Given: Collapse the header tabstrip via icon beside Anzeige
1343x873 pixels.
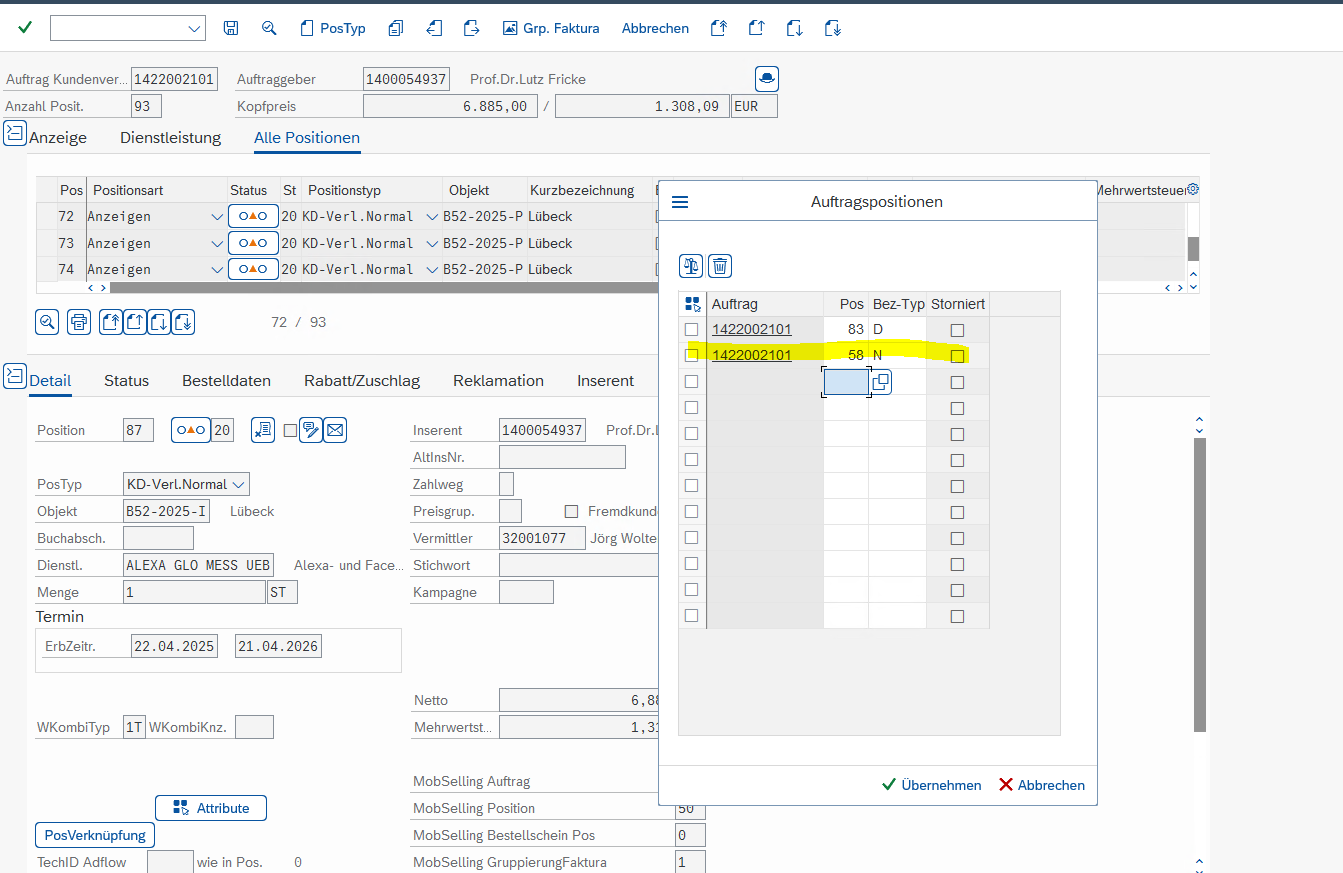Looking at the screenshot, I should pyautogui.click(x=15, y=133).
